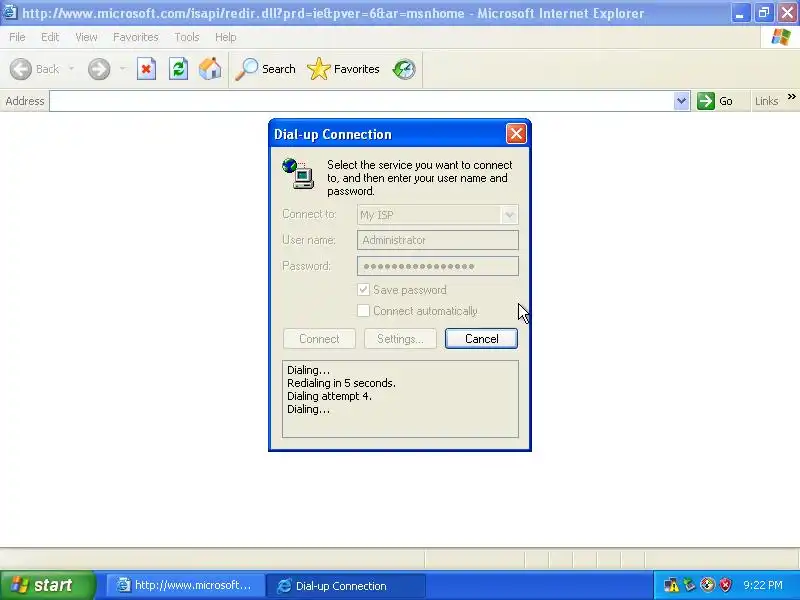Viewport: 800px width, 600px height.
Task: Open the View menu
Action: (x=86, y=37)
